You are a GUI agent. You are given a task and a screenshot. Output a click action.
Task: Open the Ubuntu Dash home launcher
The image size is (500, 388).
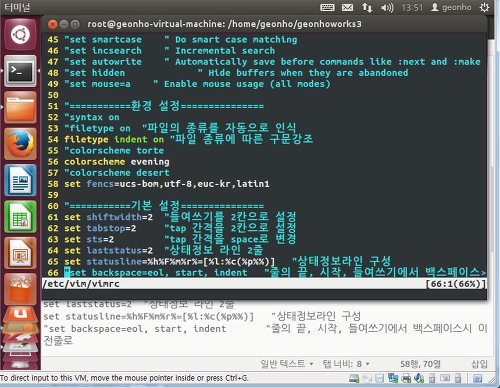click(x=20, y=35)
